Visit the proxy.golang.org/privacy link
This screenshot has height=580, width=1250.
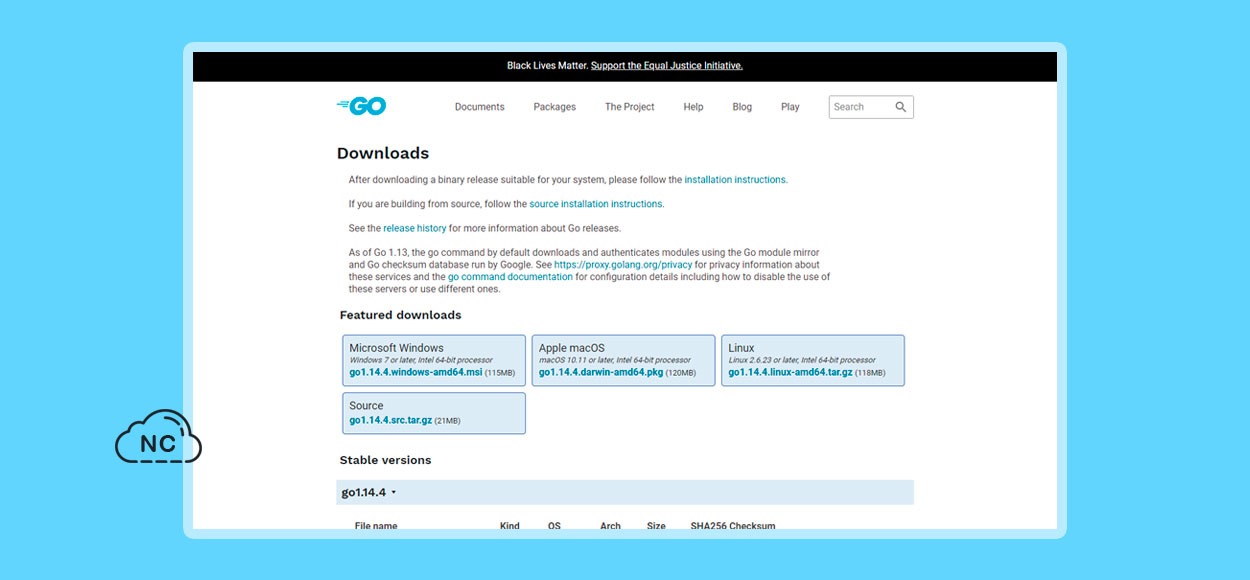623,265
